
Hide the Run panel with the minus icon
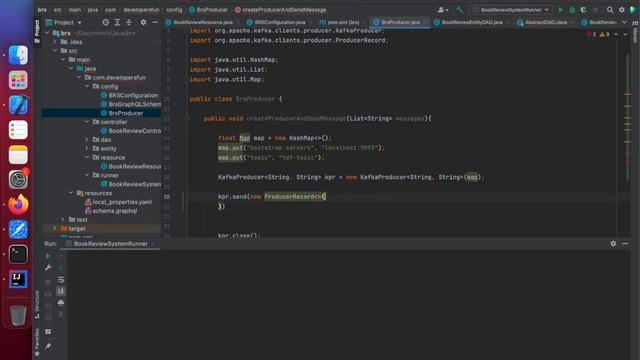[625, 243]
